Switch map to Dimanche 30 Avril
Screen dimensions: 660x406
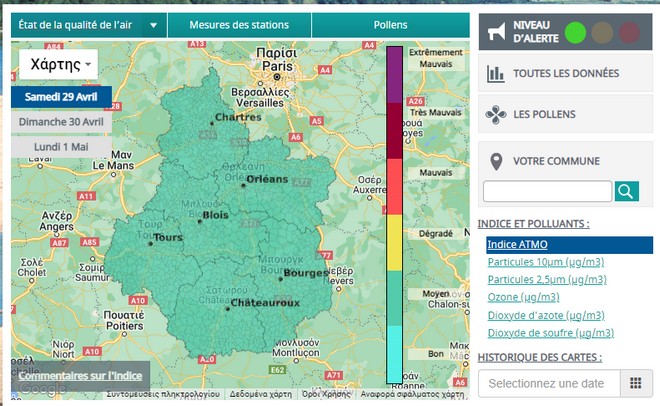(61, 121)
